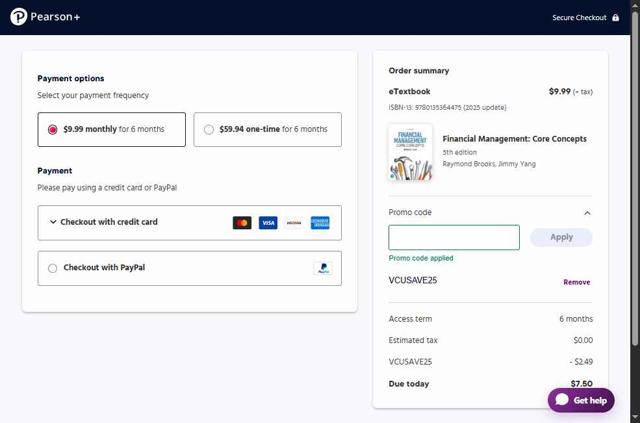Choose Checkout with PayPal radio button
The height and width of the screenshot is (423, 640).
point(52,268)
